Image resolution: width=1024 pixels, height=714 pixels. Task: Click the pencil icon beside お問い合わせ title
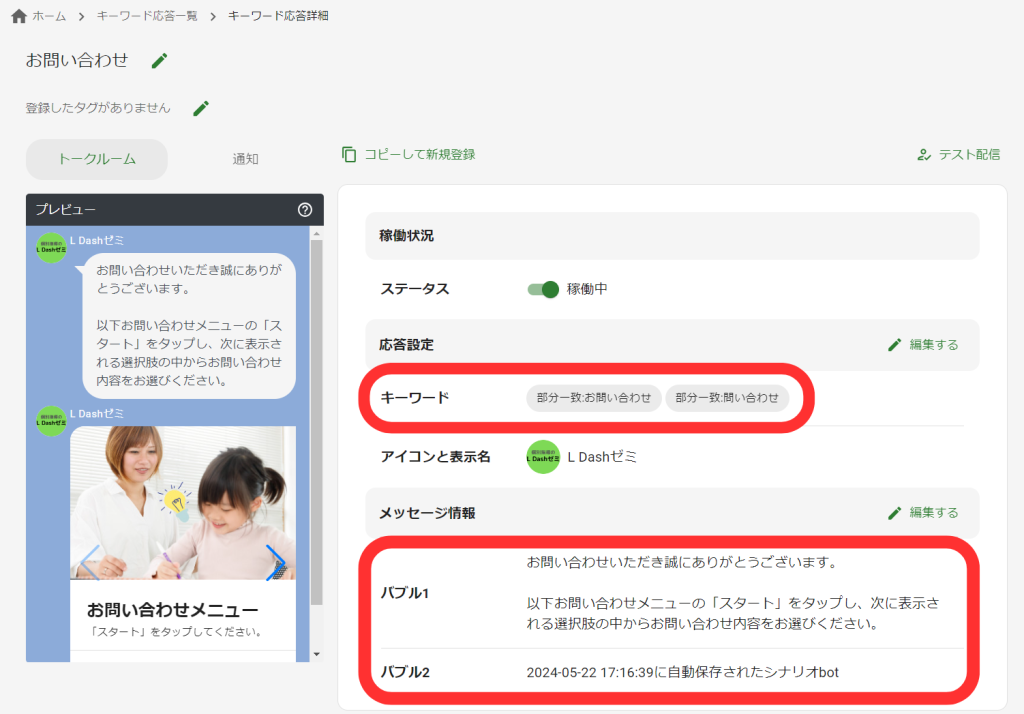coord(159,60)
